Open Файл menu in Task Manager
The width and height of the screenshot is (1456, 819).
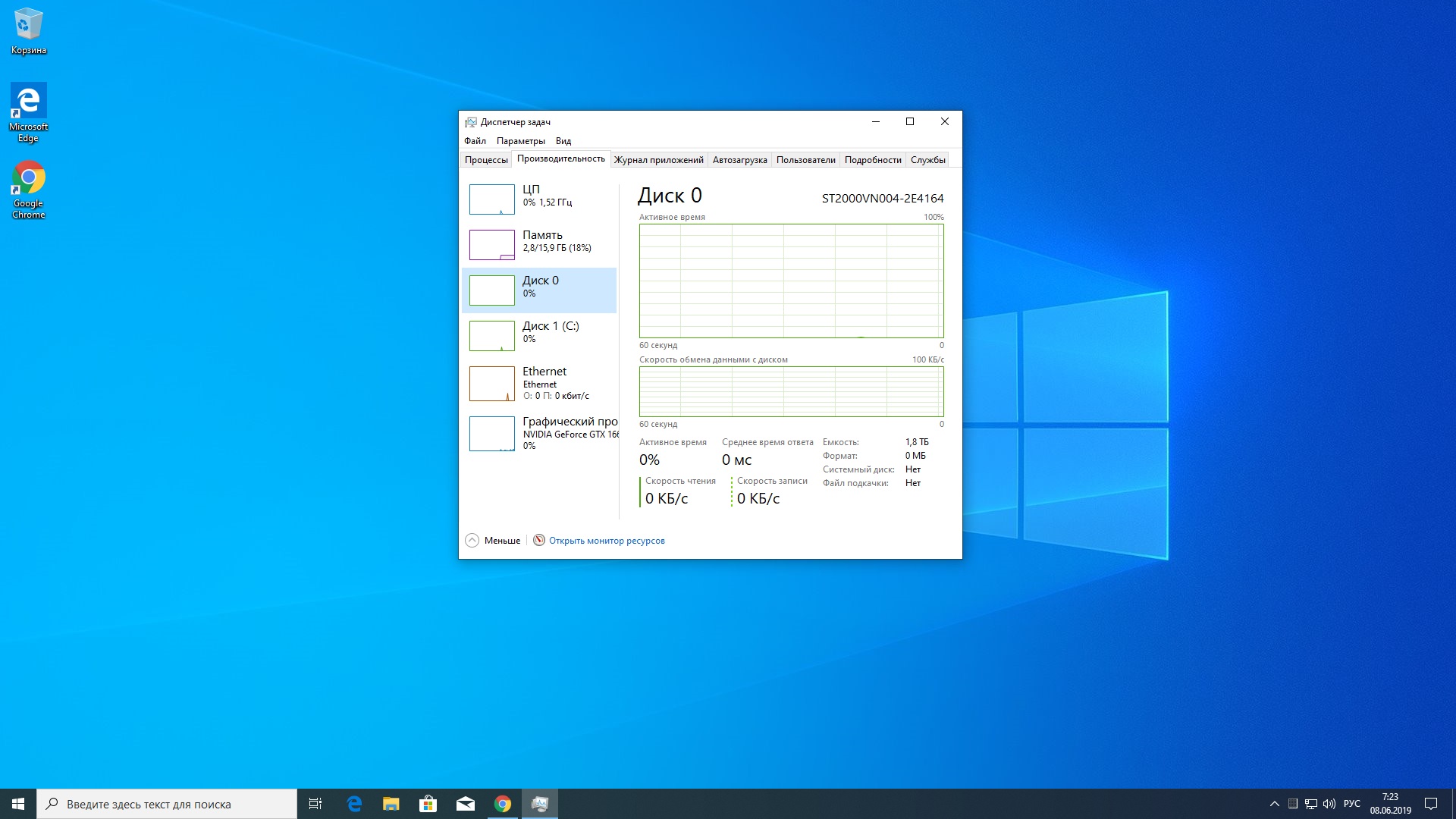474,140
